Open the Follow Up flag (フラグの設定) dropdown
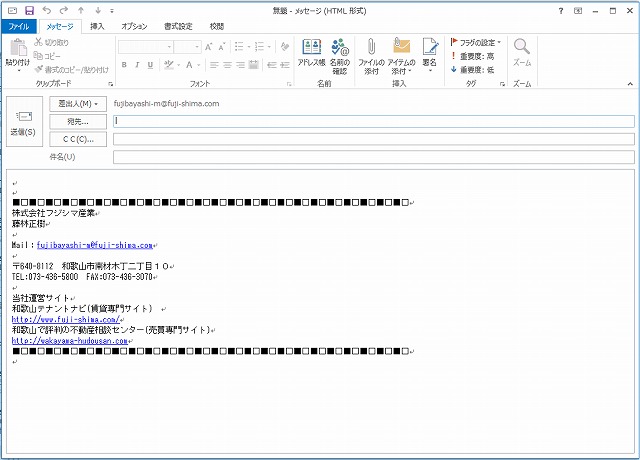Screen dimensions: 640x460 475,42
